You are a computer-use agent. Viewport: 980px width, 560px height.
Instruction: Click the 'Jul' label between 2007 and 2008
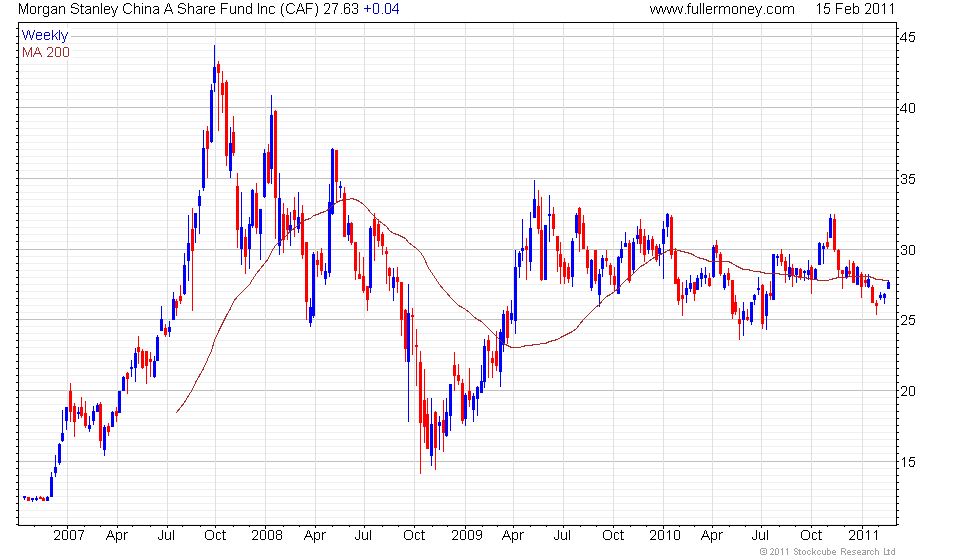pyautogui.click(x=166, y=535)
